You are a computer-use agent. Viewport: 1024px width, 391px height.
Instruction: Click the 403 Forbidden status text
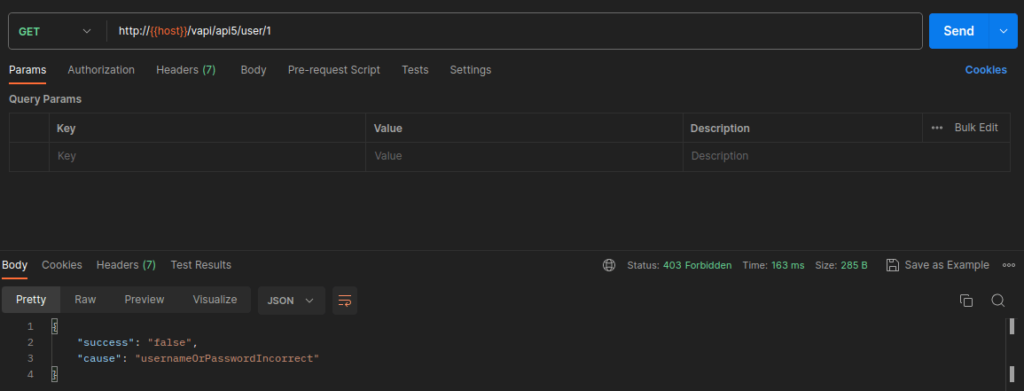[x=697, y=266]
